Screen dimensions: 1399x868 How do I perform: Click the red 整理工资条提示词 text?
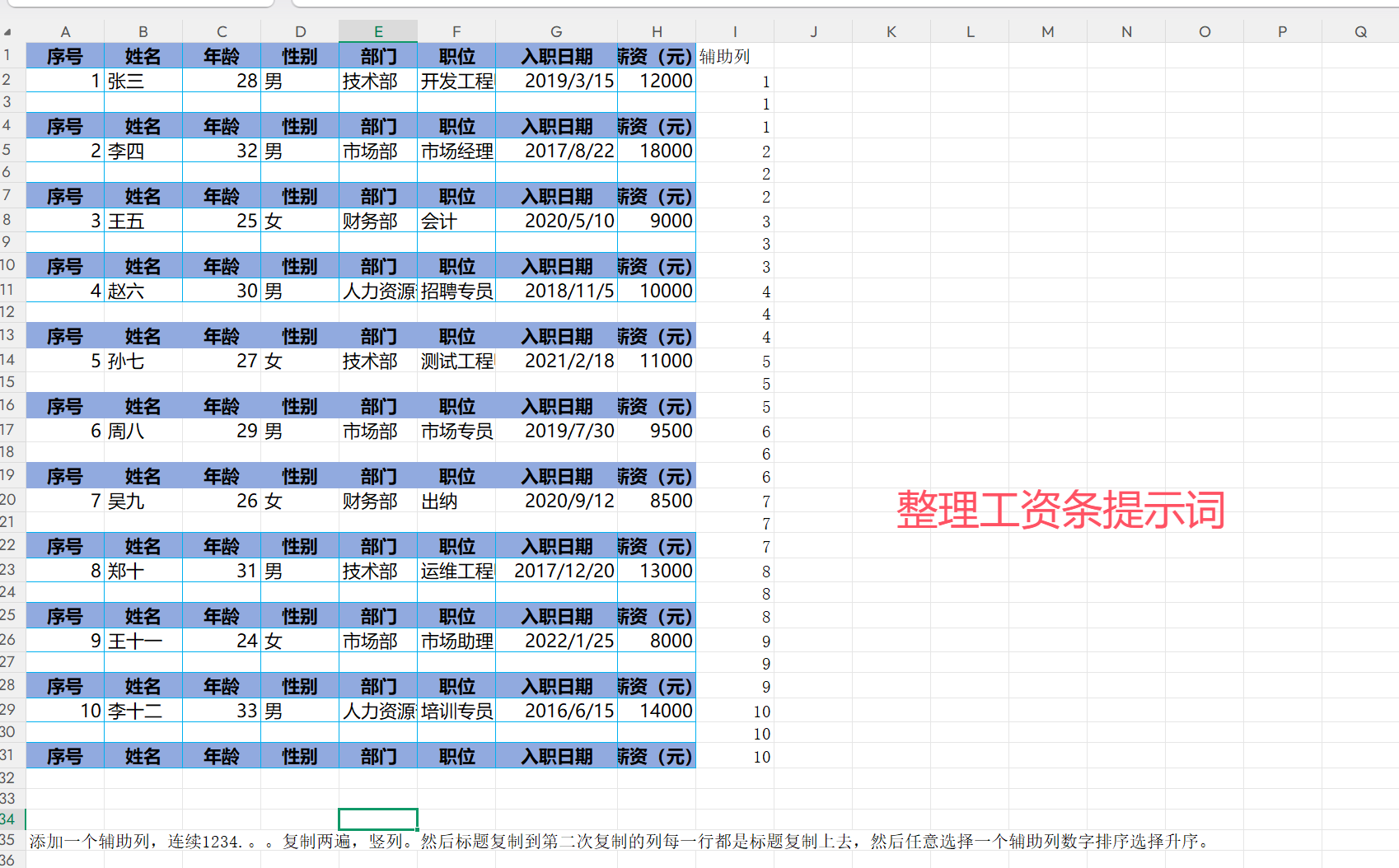(1061, 510)
